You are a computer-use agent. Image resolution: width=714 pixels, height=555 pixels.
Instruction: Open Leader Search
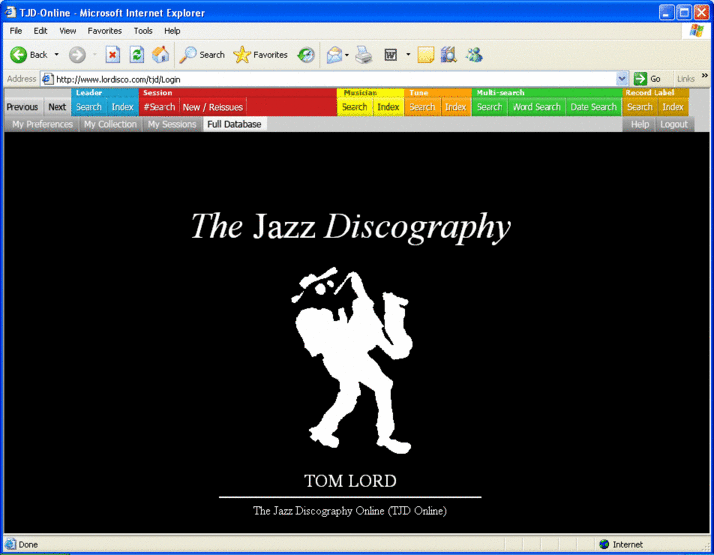[x=89, y=107]
